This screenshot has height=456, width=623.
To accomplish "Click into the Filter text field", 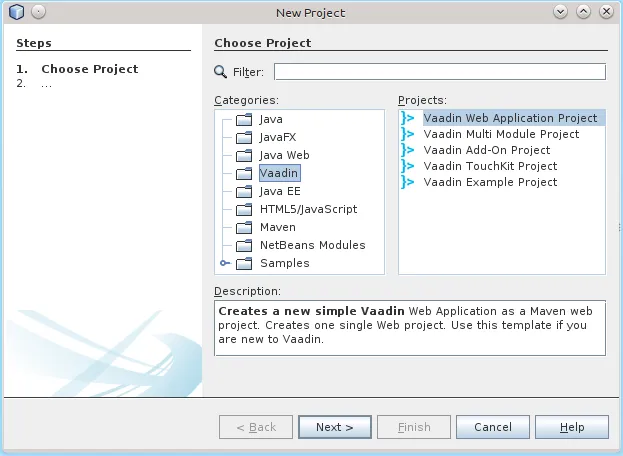I will (440, 72).
